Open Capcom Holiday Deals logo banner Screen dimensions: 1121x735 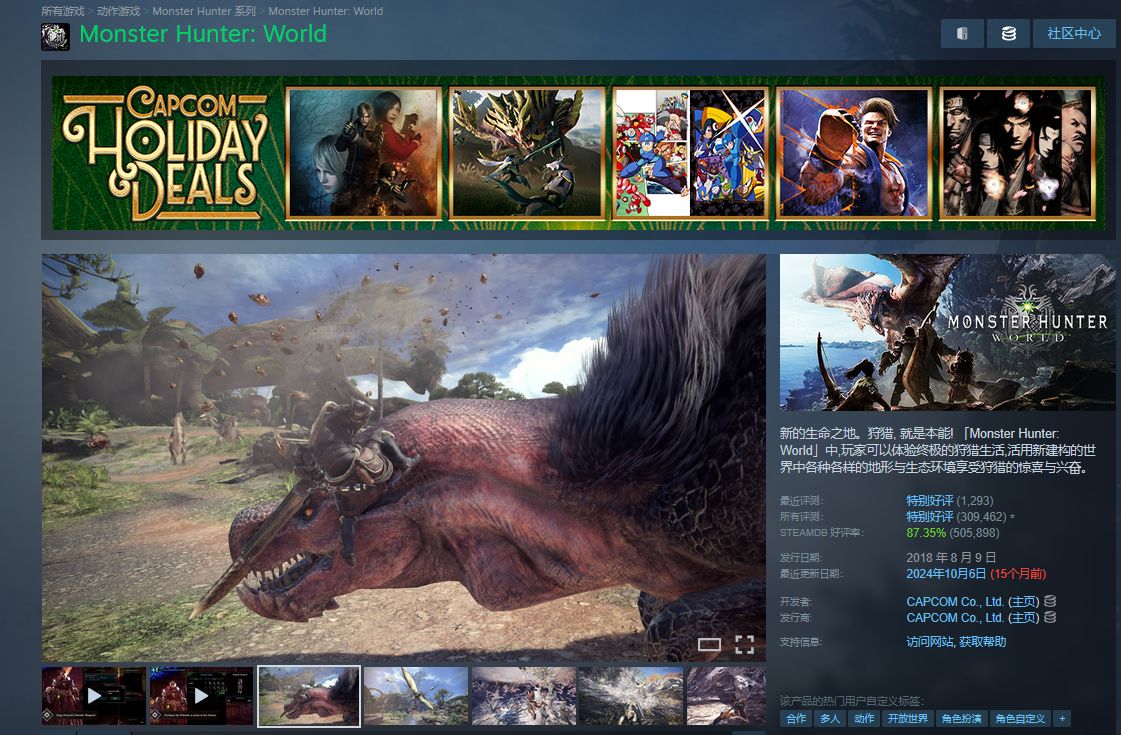click(165, 152)
